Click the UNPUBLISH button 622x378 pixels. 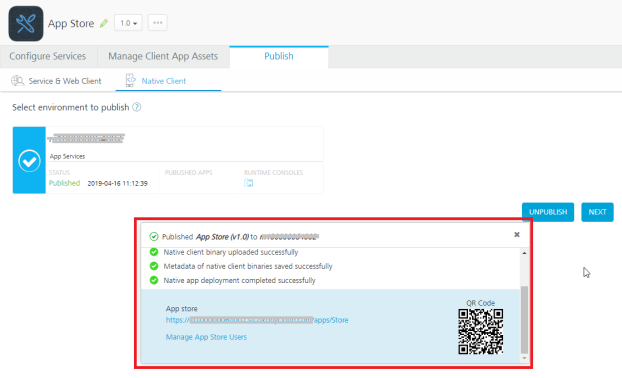[x=548, y=212]
